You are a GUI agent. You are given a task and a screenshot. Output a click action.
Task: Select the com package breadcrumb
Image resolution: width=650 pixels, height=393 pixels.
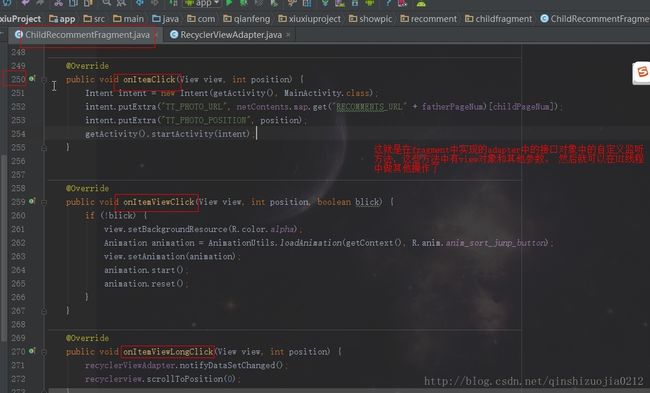[x=201, y=19]
